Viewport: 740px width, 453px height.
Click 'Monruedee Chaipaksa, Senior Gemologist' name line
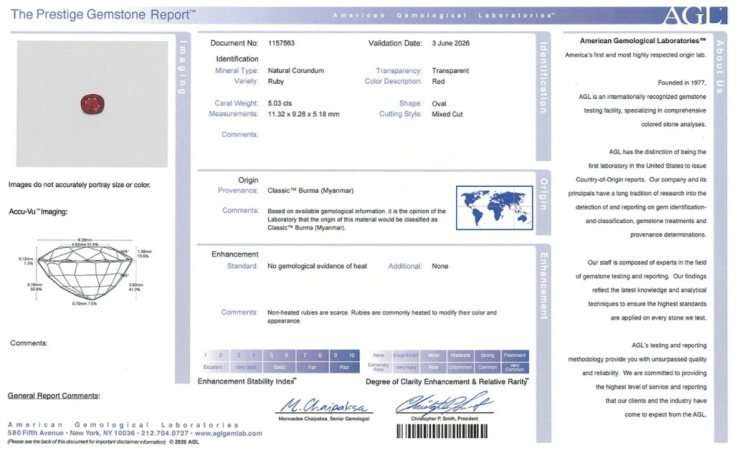(x=324, y=419)
